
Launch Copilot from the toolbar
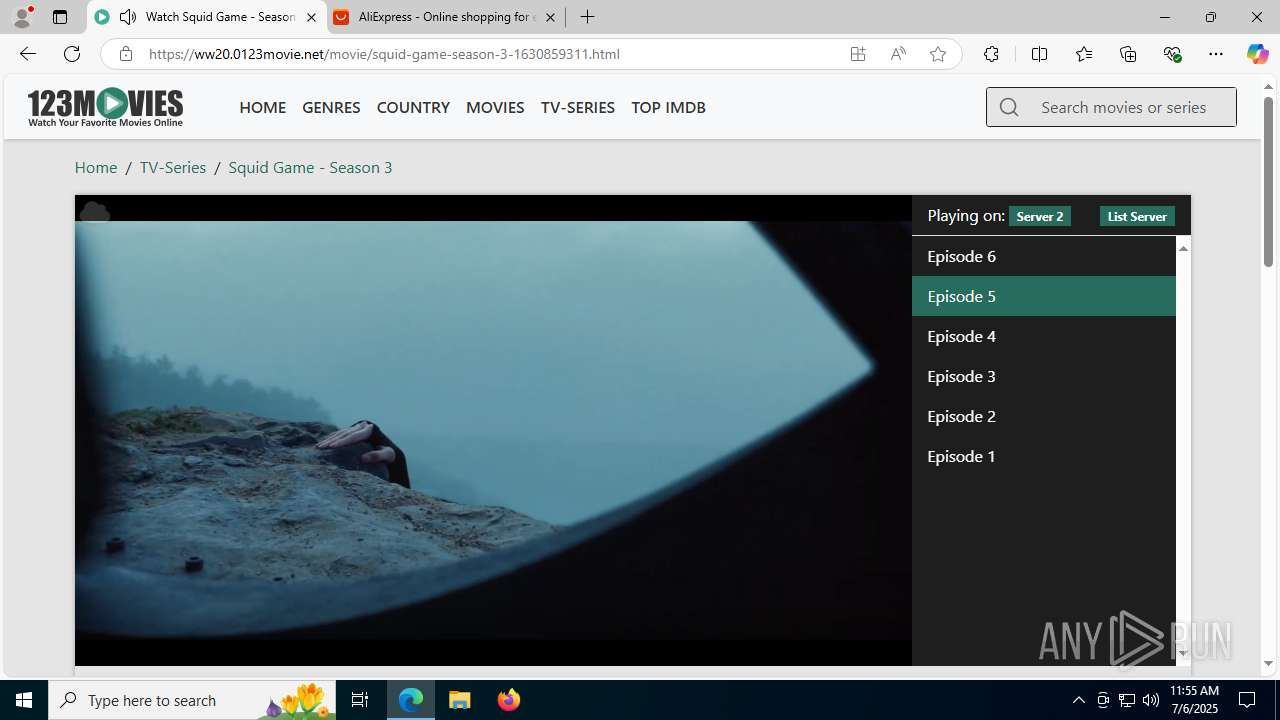(x=1257, y=54)
